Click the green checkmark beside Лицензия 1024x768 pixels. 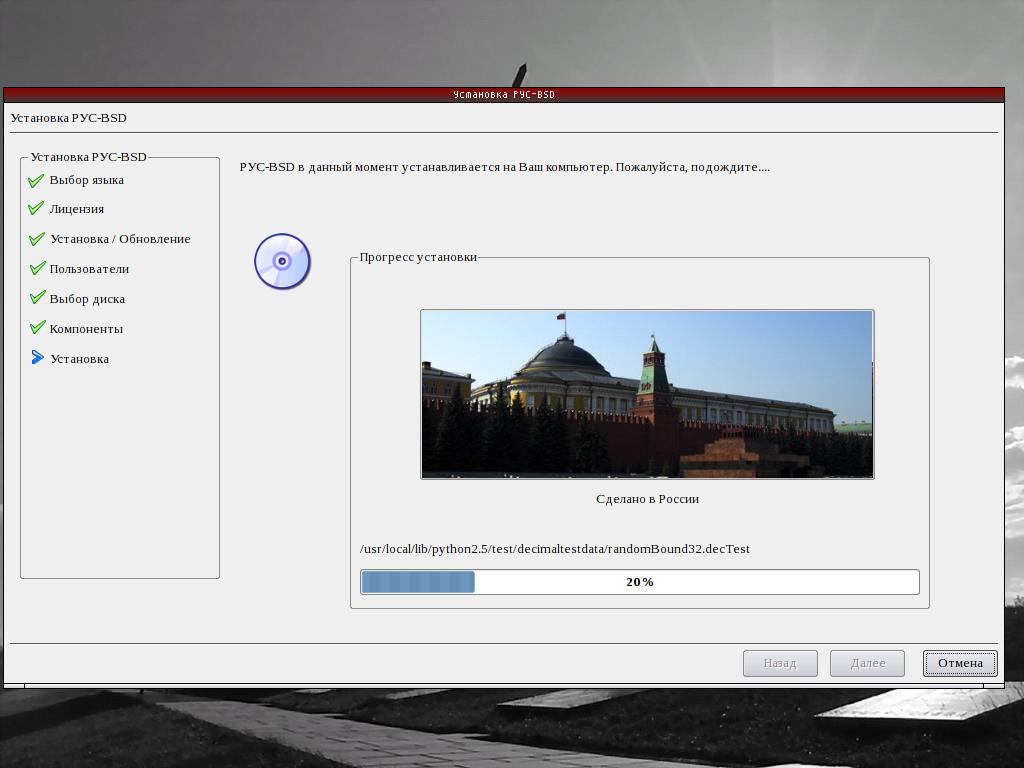pyautogui.click(x=37, y=208)
